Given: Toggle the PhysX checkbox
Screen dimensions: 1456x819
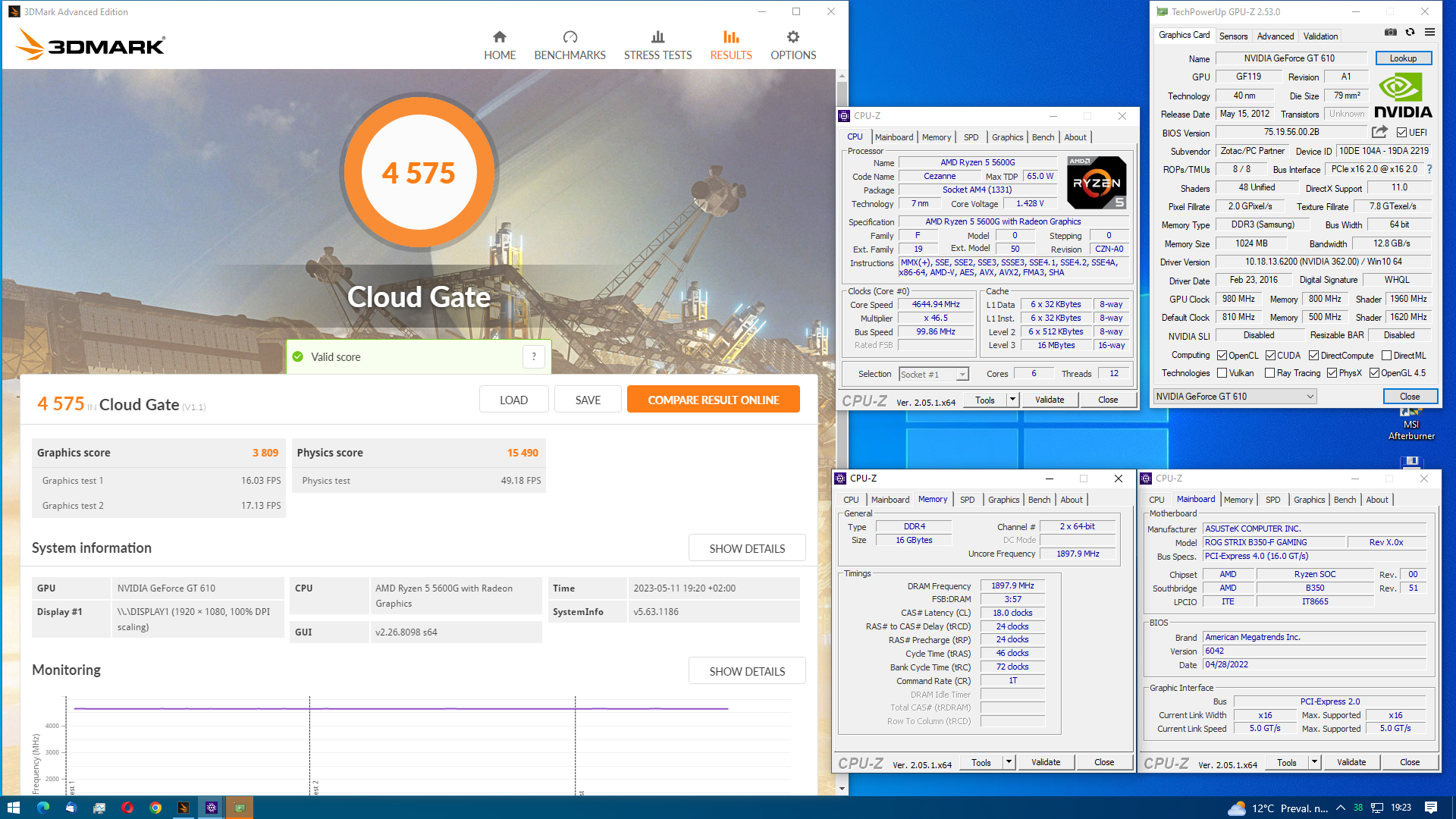Looking at the screenshot, I should point(1332,373).
